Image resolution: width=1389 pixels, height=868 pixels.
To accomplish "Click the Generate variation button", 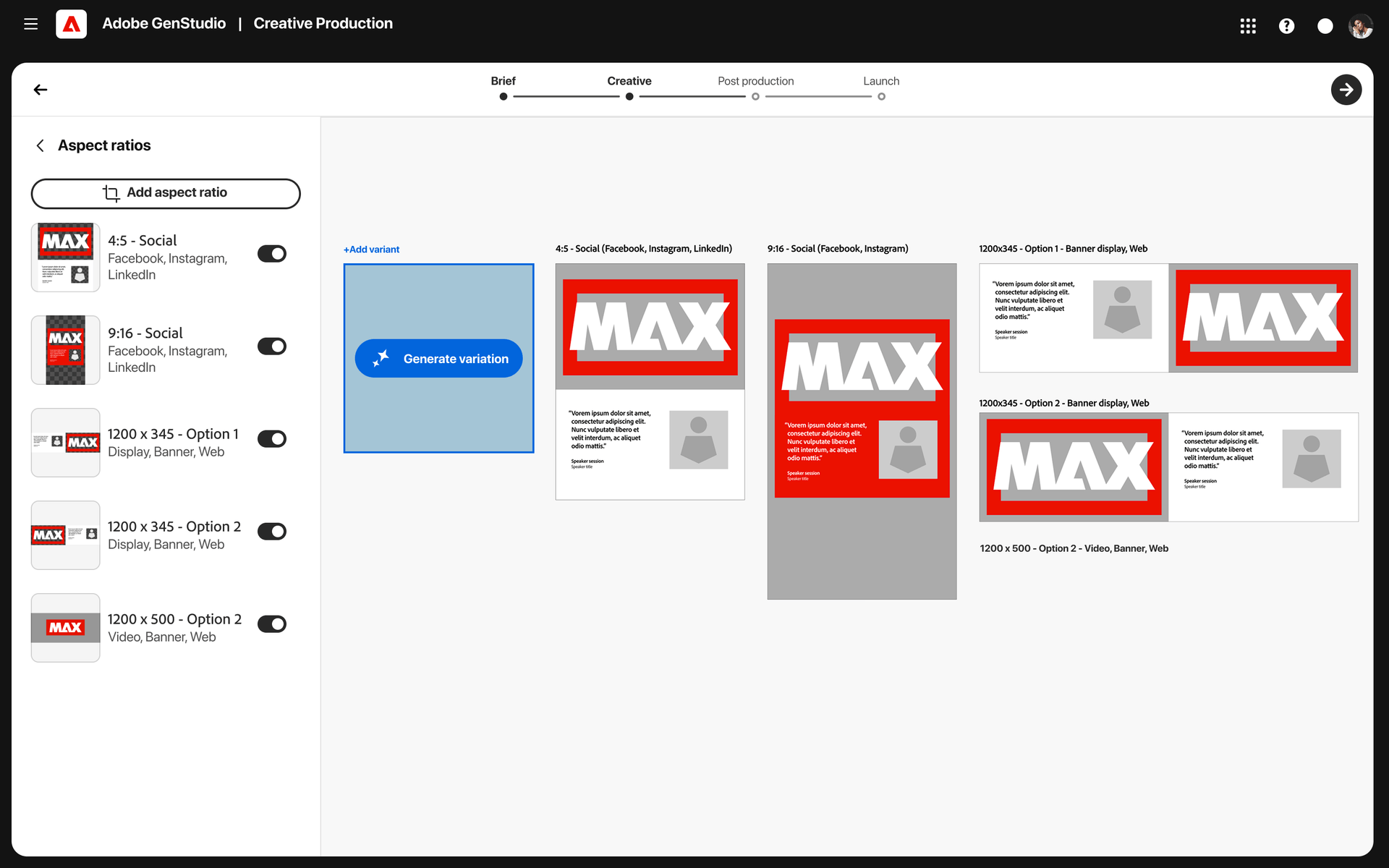I will point(438,358).
